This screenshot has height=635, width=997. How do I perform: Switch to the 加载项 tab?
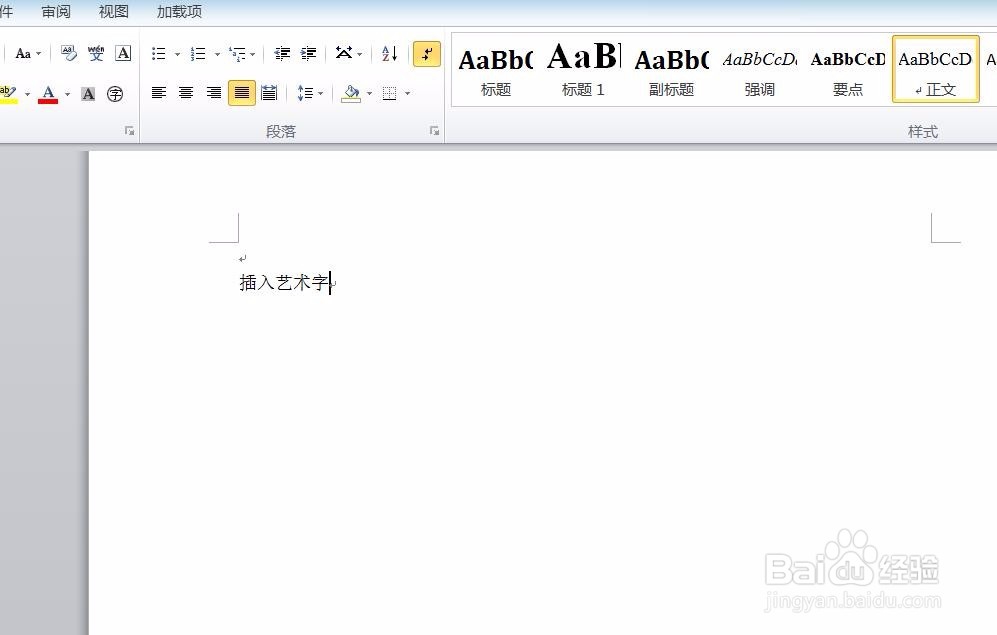[179, 11]
